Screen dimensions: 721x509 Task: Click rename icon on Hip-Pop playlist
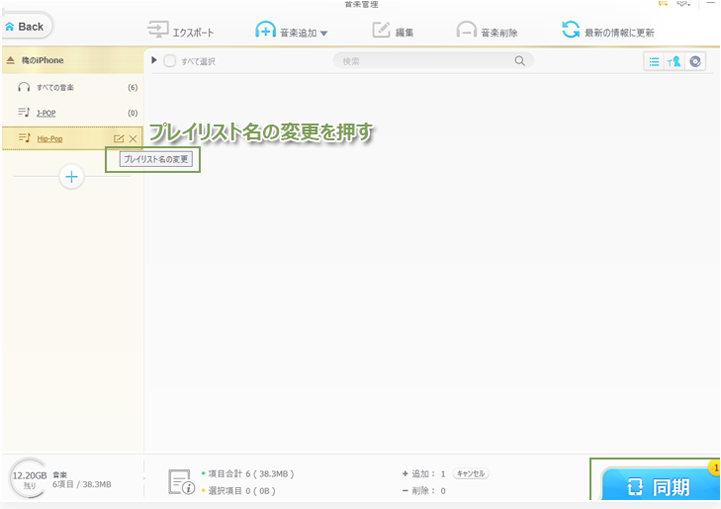coord(119,138)
